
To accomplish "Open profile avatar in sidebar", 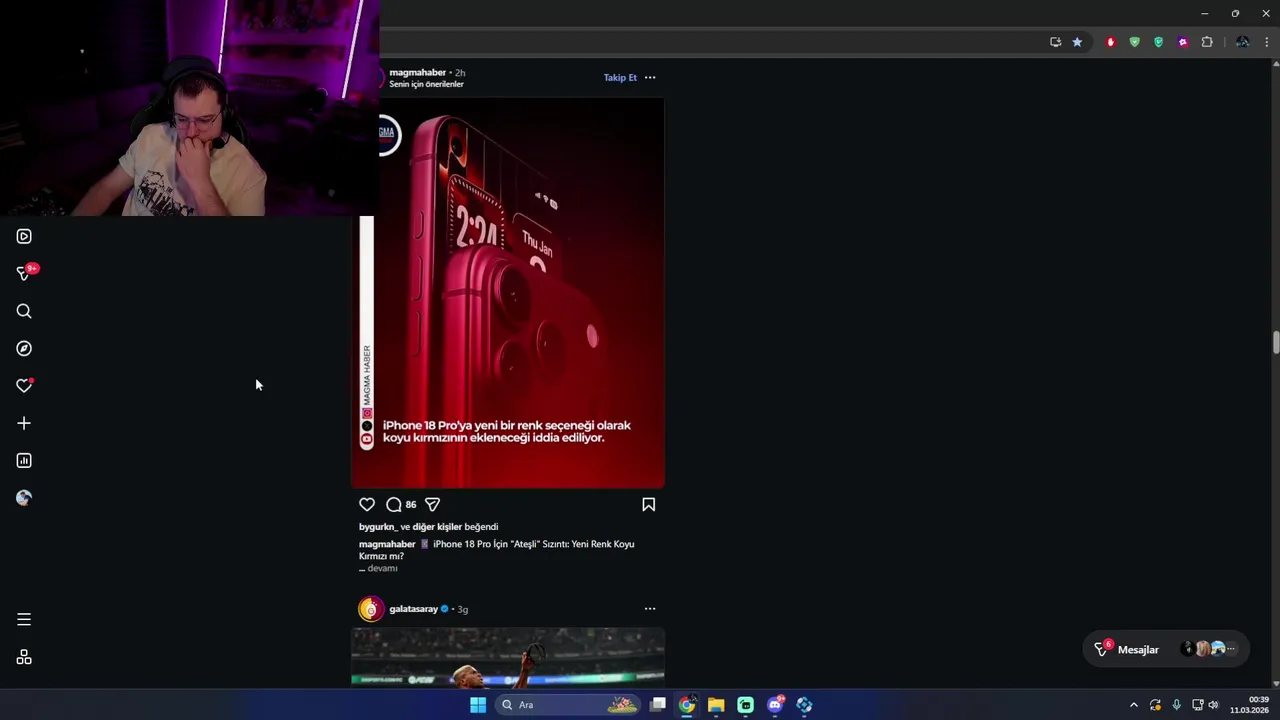I will pyautogui.click(x=24, y=498).
